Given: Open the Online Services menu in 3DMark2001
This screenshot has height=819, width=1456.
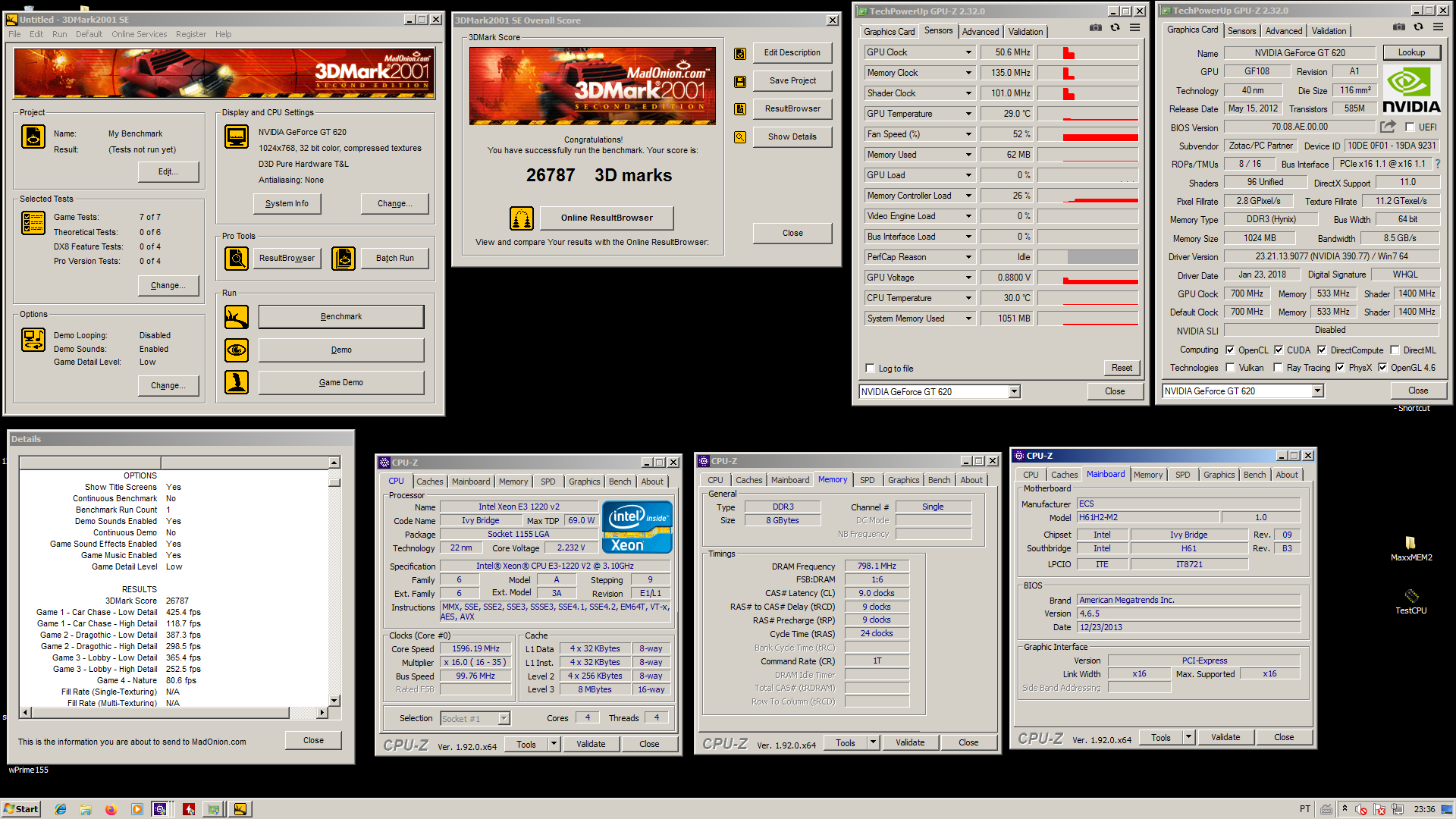Looking at the screenshot, I should pos(140,34).
